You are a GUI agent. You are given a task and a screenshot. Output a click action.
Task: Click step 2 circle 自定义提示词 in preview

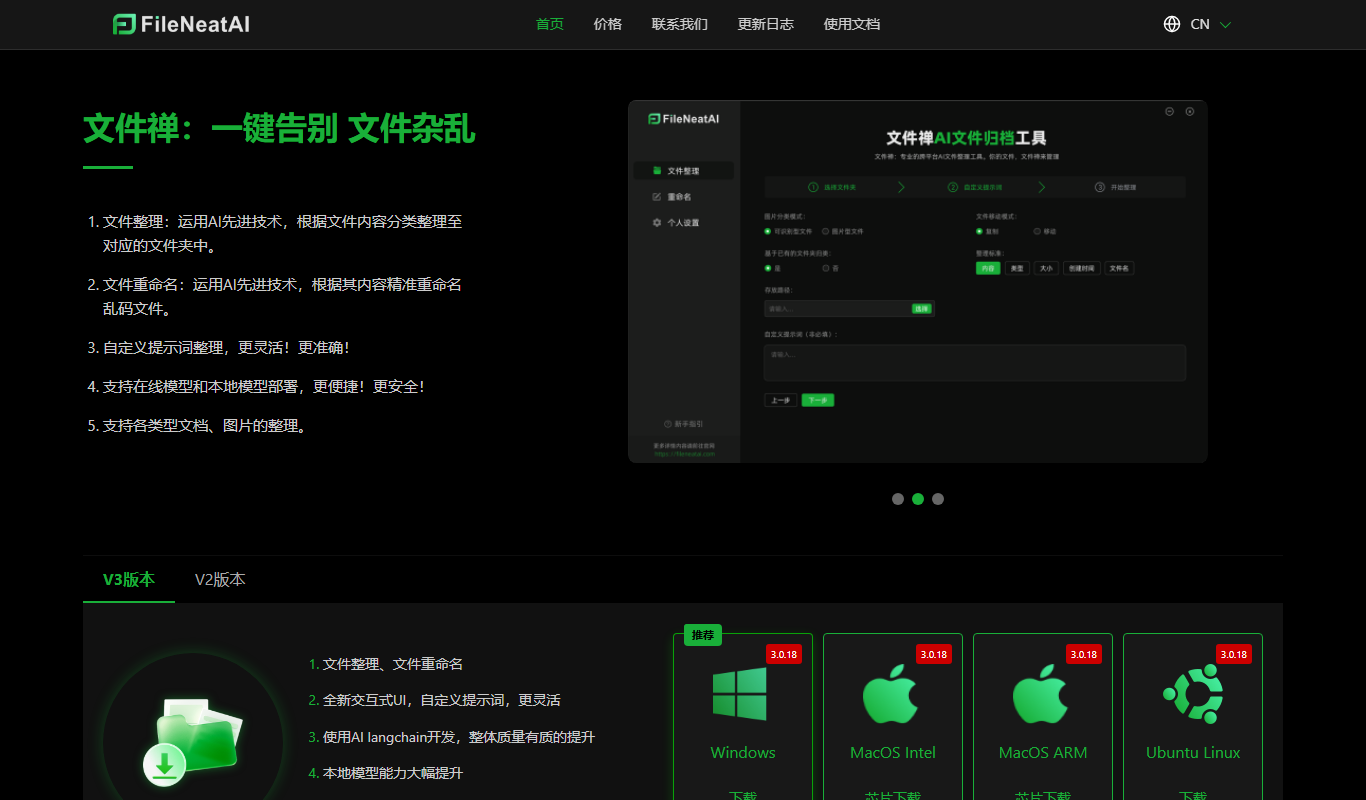tap(954, 187)
